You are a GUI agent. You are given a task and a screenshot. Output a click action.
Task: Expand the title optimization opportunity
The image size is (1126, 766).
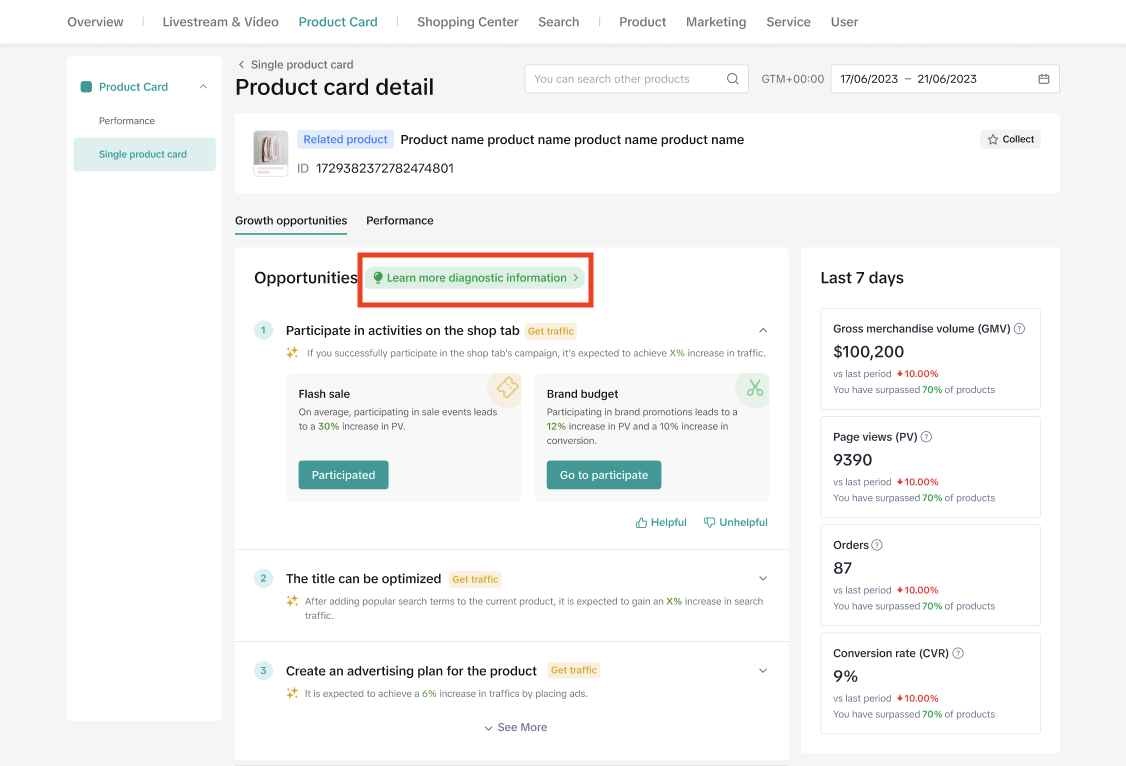(x=763, y=578)
